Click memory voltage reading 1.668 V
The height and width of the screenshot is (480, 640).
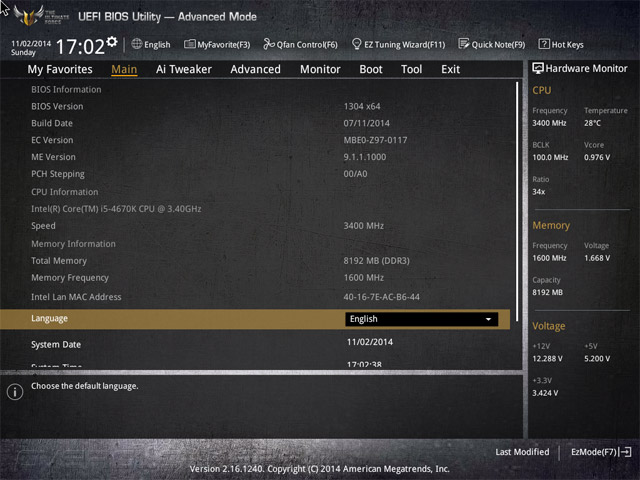click(597, 258)
